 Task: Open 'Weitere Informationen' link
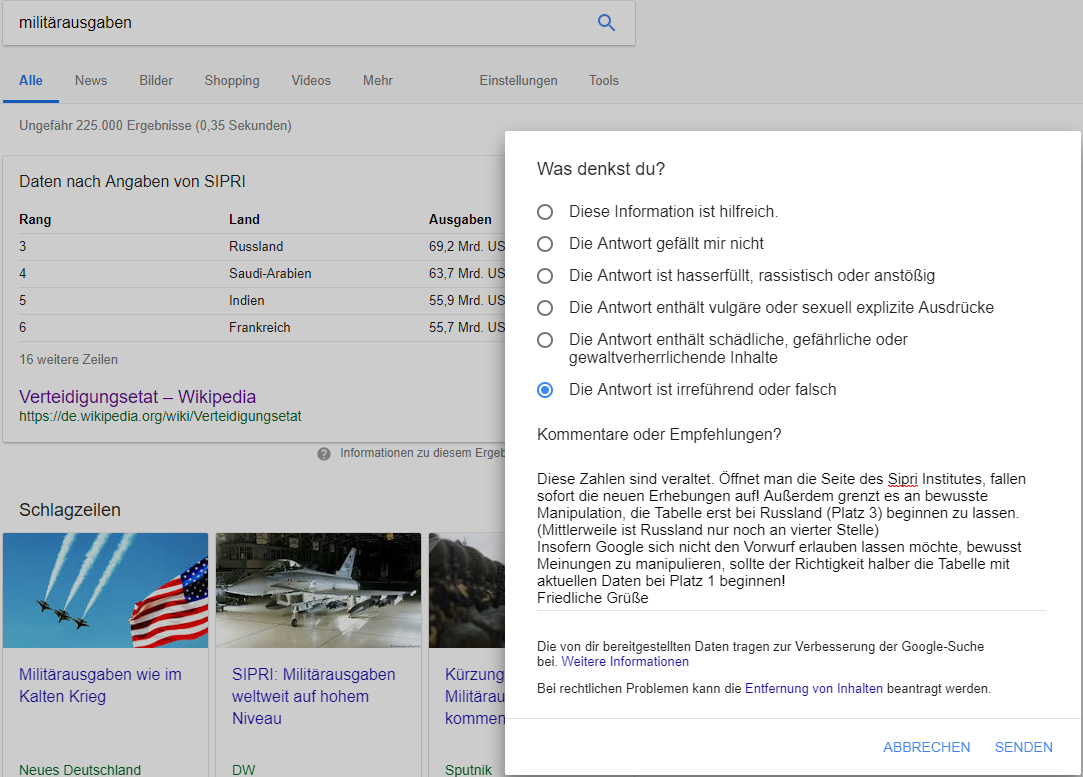pos(625,662)
